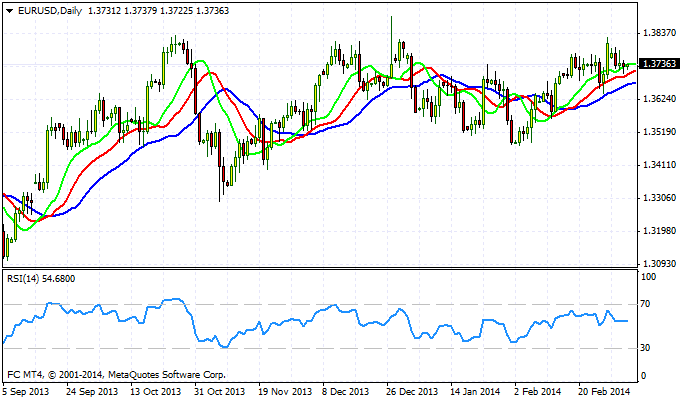The width and height of the screenshot is (680, 400).
Task: Click the 1.38370 price axis value
Action: tap(660, 33)
